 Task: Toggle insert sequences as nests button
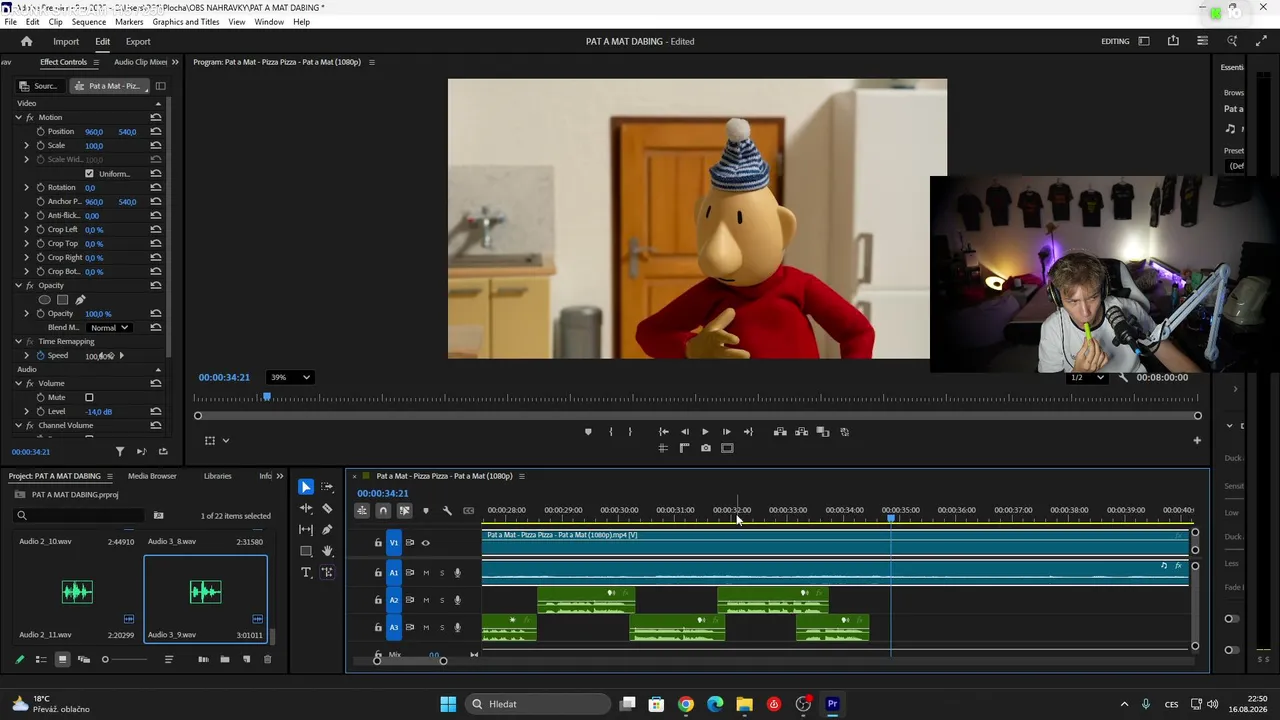[362, 511]
